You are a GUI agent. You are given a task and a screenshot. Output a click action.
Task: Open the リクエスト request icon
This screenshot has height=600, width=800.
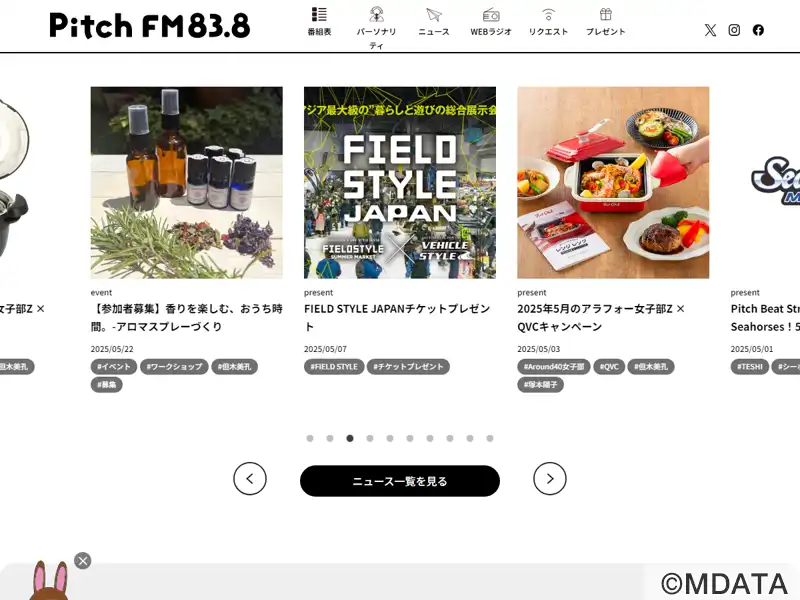tap(548, 14)
